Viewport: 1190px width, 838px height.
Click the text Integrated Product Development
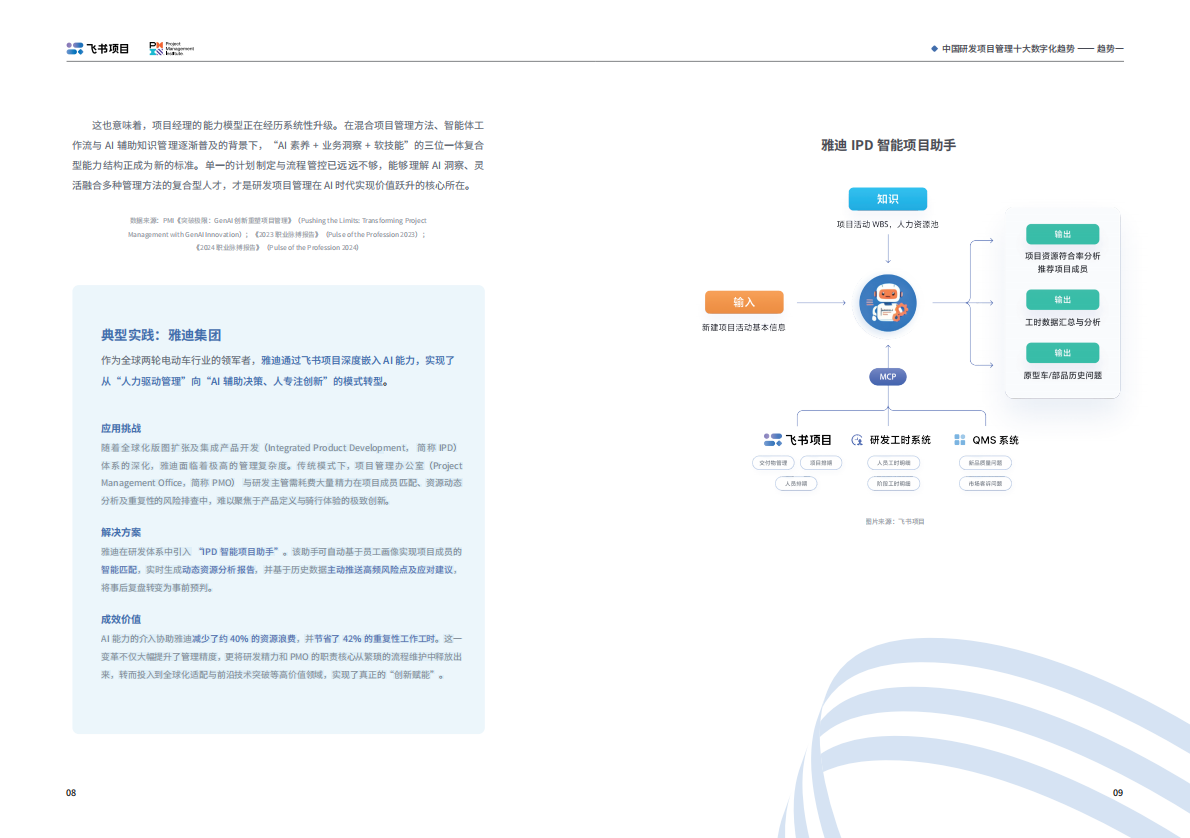pyautogui.click(x=337, y=448)
